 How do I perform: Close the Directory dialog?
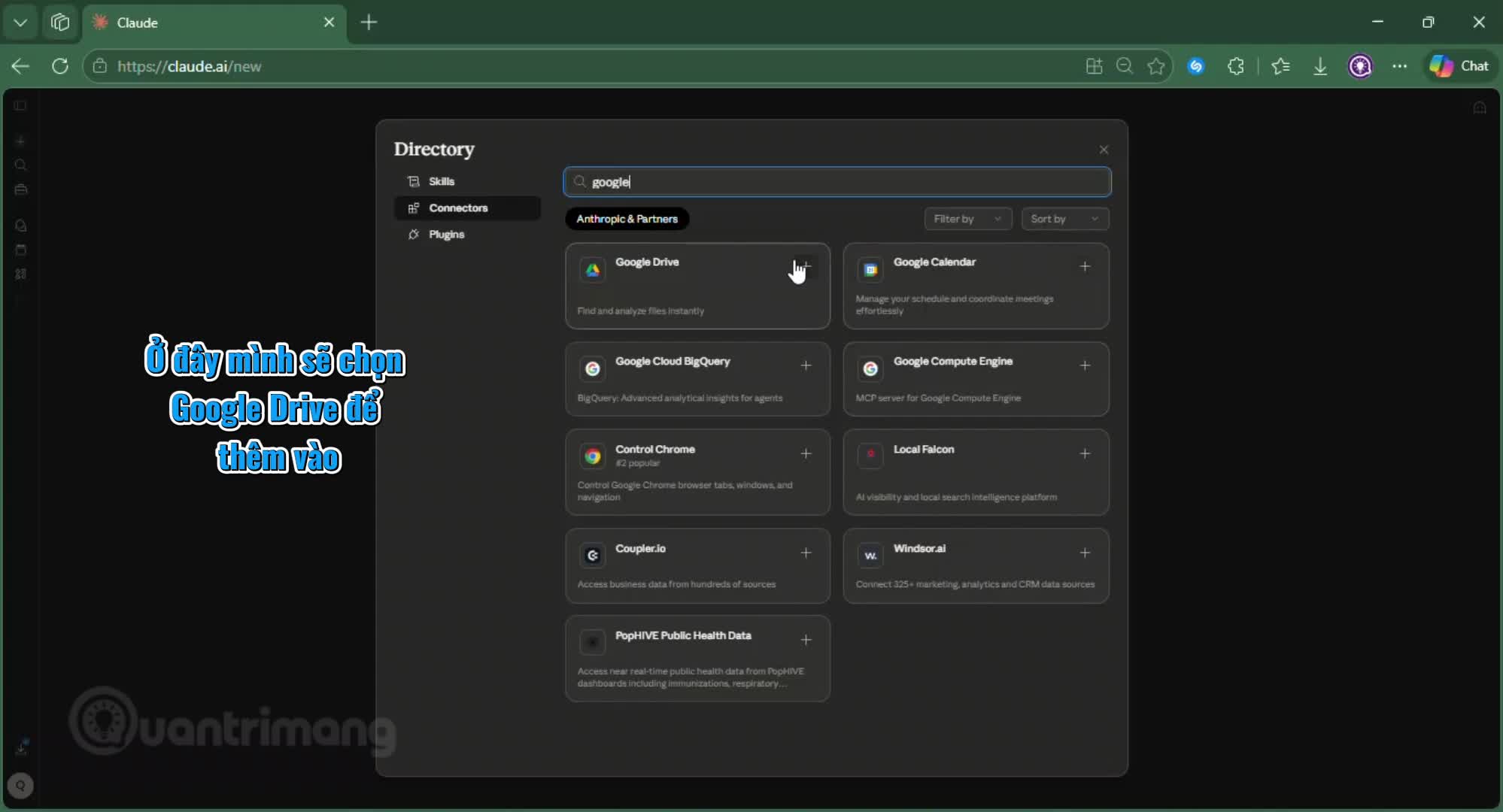(1104, 150)
